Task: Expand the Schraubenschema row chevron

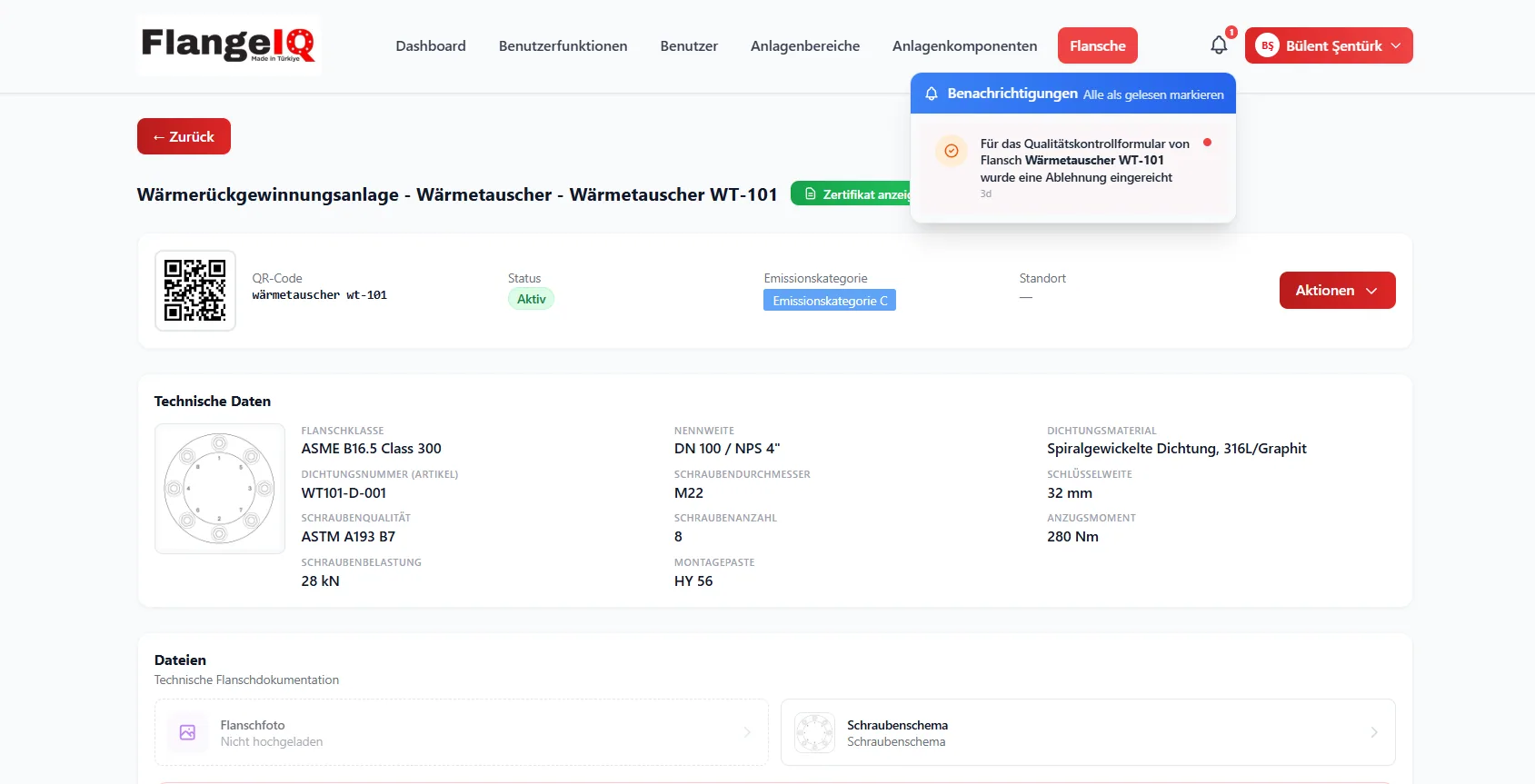Action: (x=1374, y=732)
